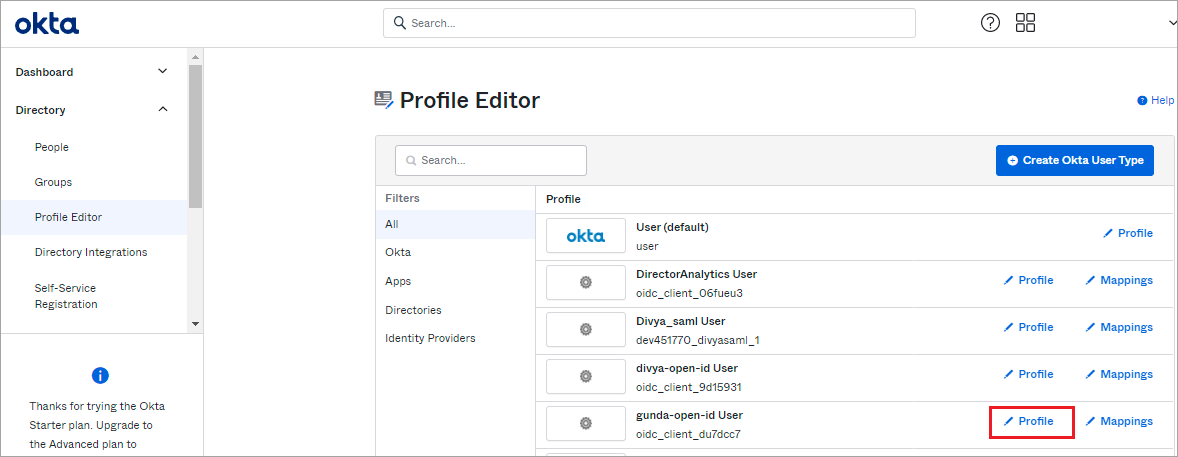The height and width of the screenshot is (457, 1178).
Task: Edit Profile for gunda-open-id User
Action: pos(1028,421)
